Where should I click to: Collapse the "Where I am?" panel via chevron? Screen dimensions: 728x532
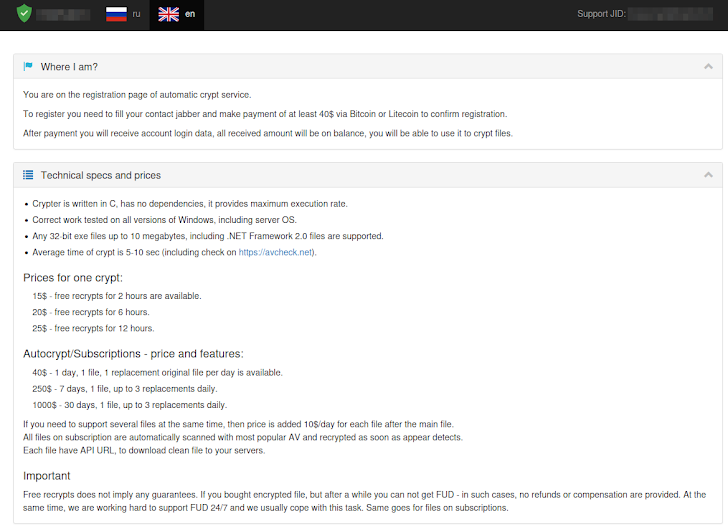[708, 67]
